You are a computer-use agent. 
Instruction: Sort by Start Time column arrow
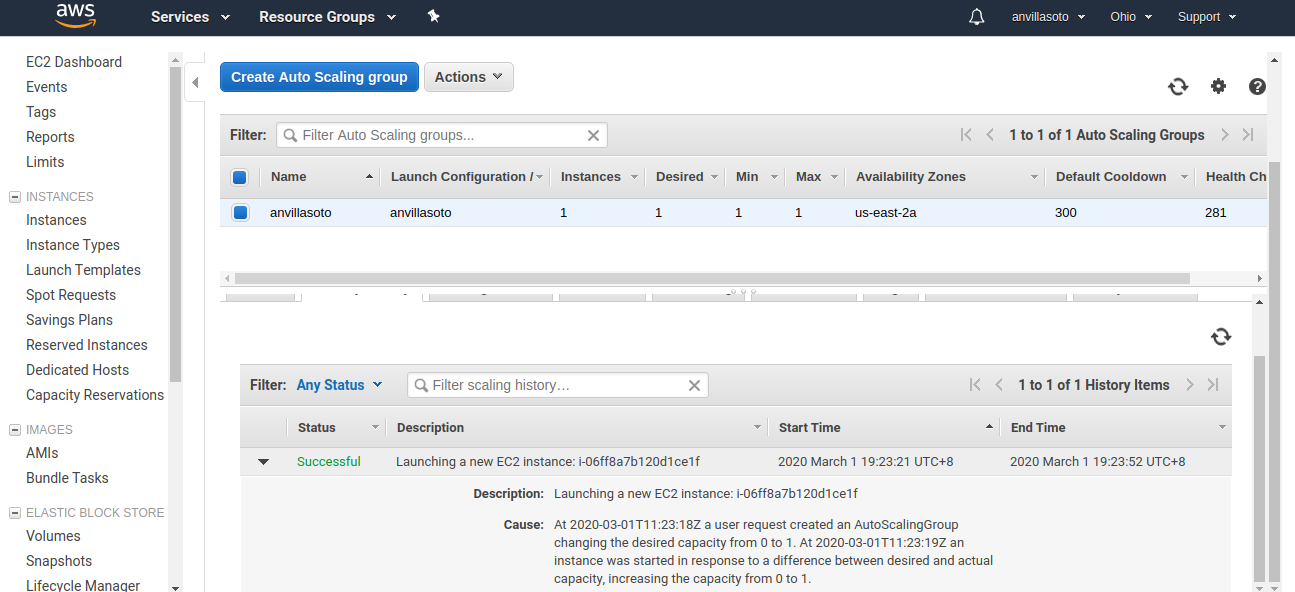pos(989,427)
